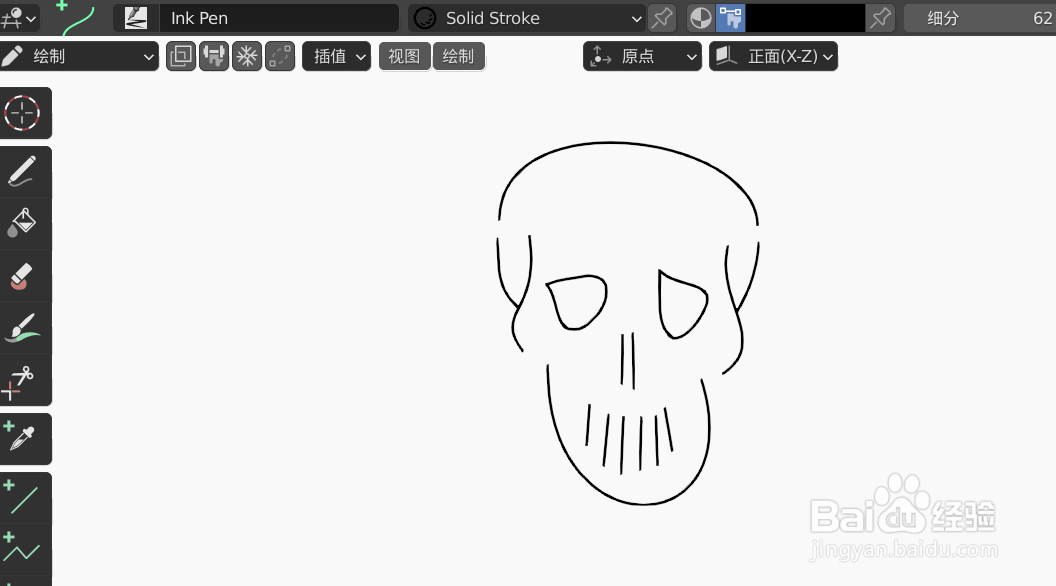This screenshot has width=1056, height=586.
Task: Open the Solid Stroke material dropdown
Action: [x=527, y=18]
